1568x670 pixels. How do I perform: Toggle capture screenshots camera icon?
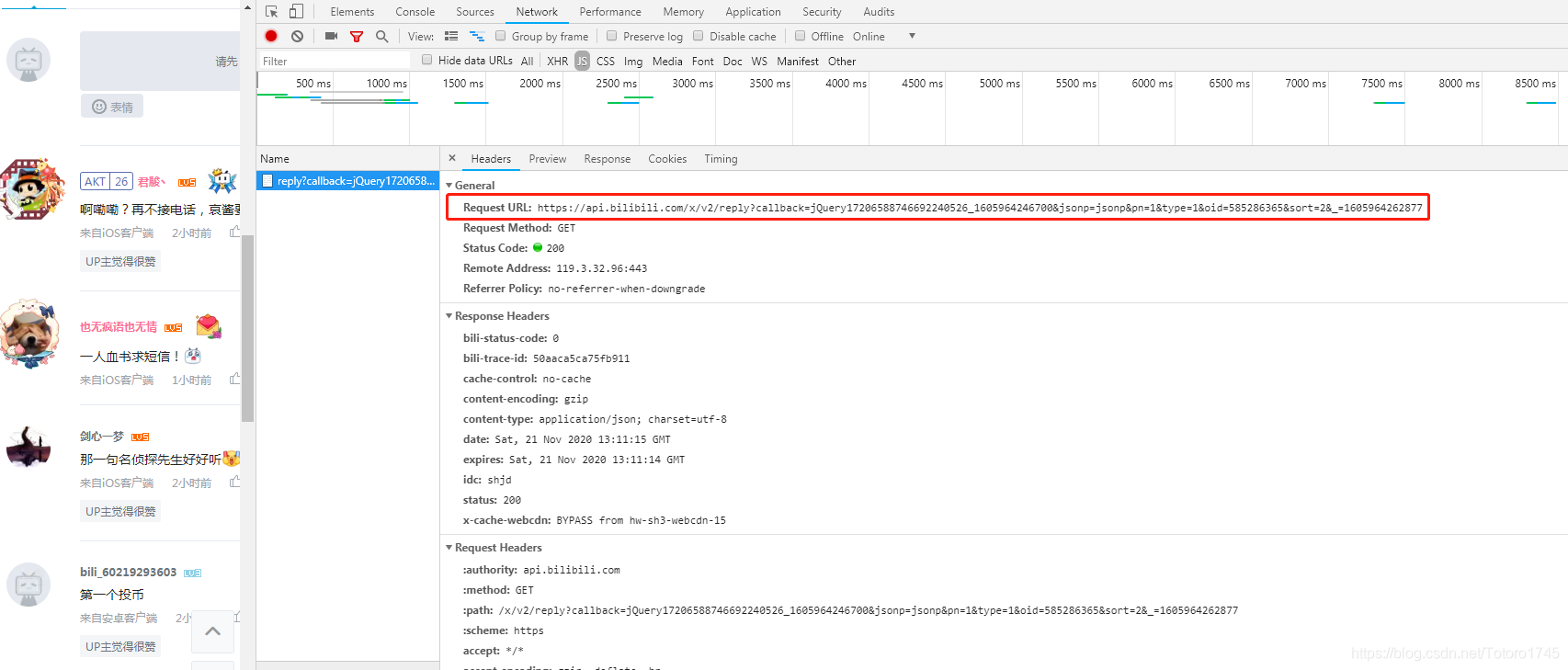tap(331, 36)
